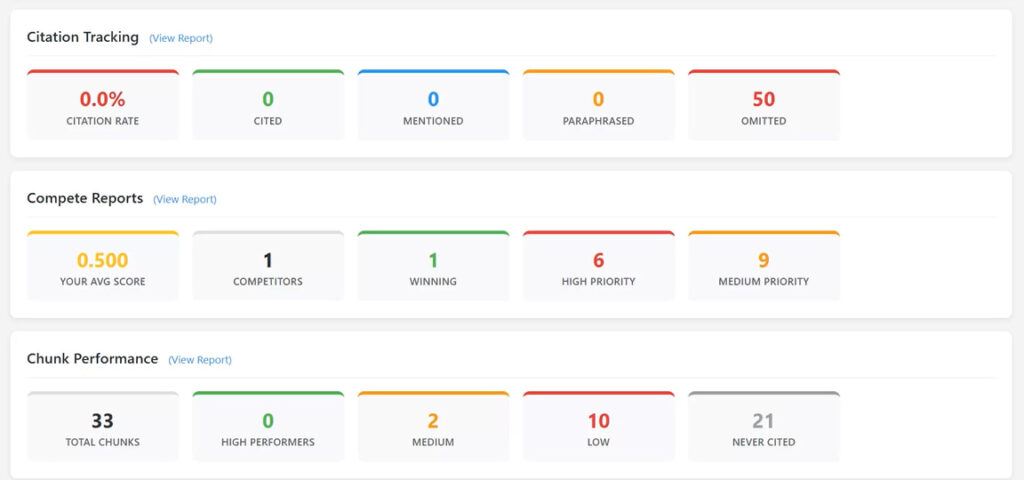The height and width of the screenshot is (480, 1024).
Task: Select the High Performers card
Action: point(268,427)
